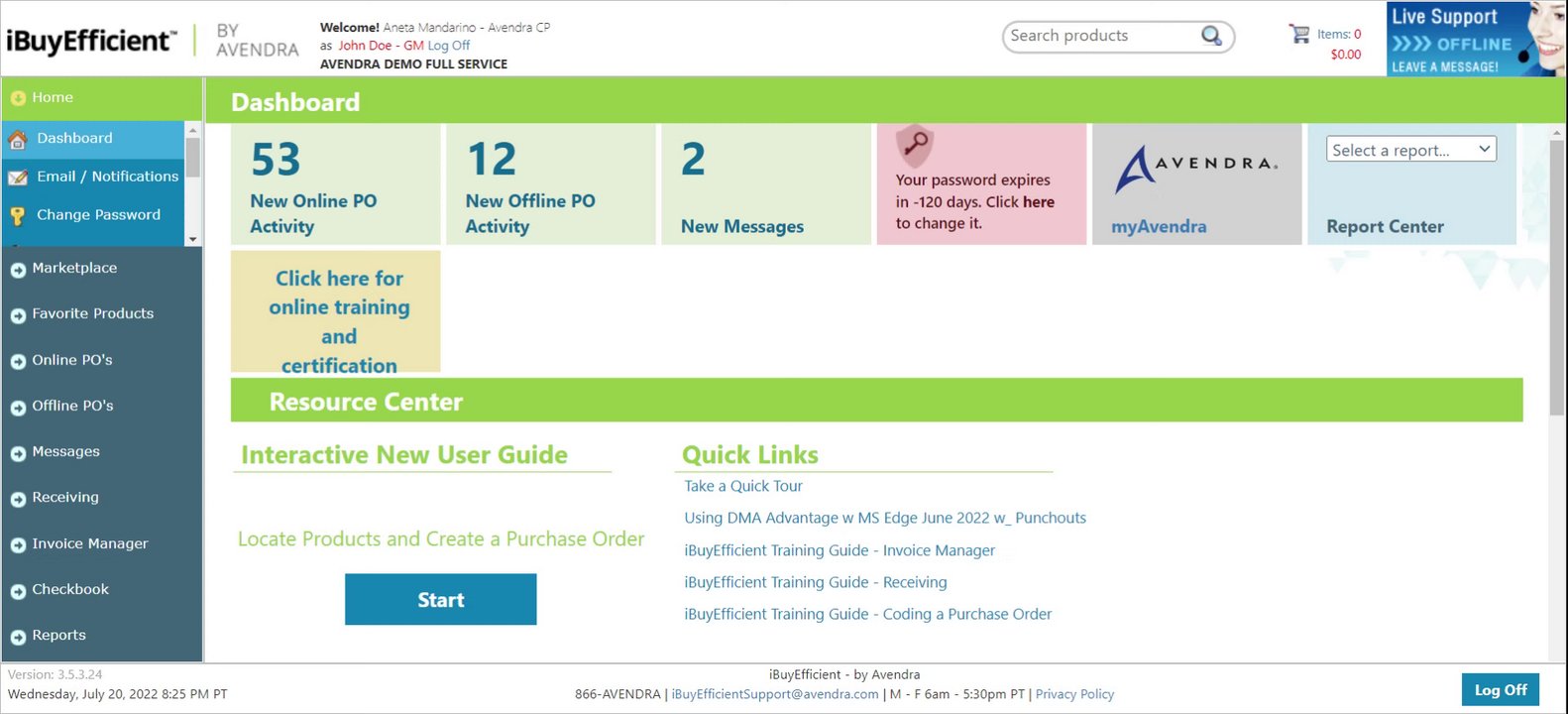Open the shopping cart icon

click(x=1299, y=34)
